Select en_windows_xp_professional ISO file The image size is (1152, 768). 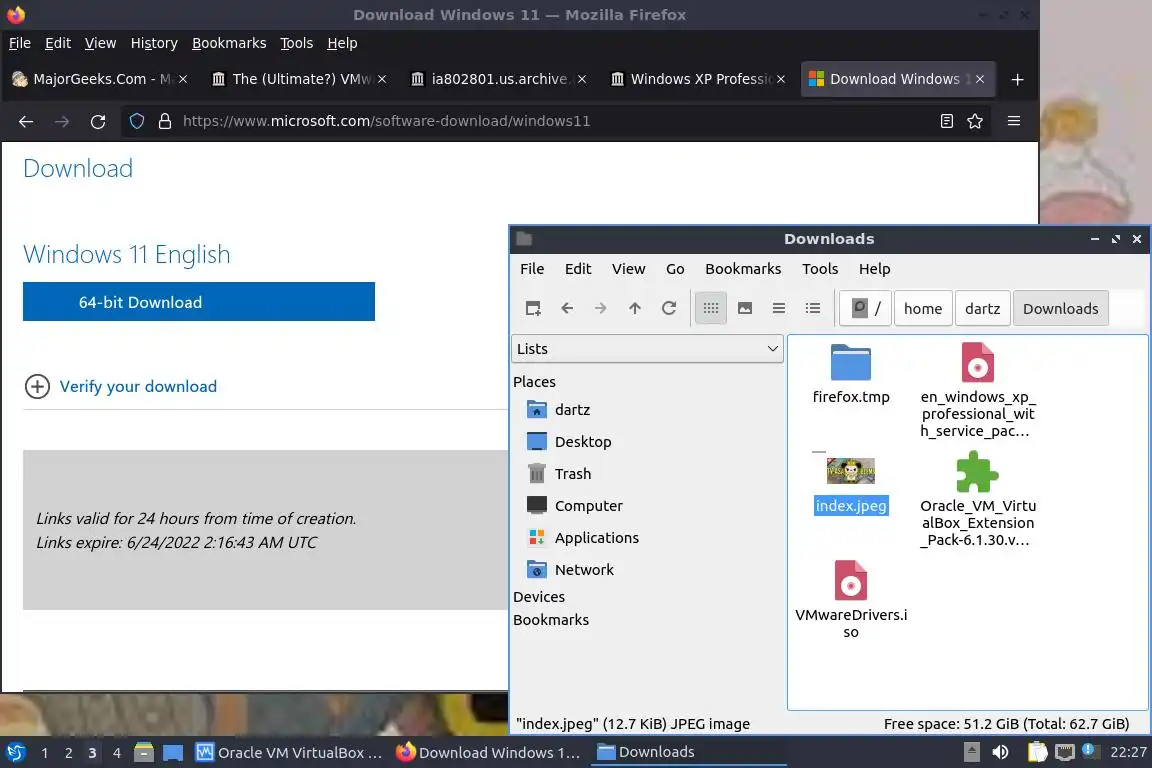(x=978, y=391)
